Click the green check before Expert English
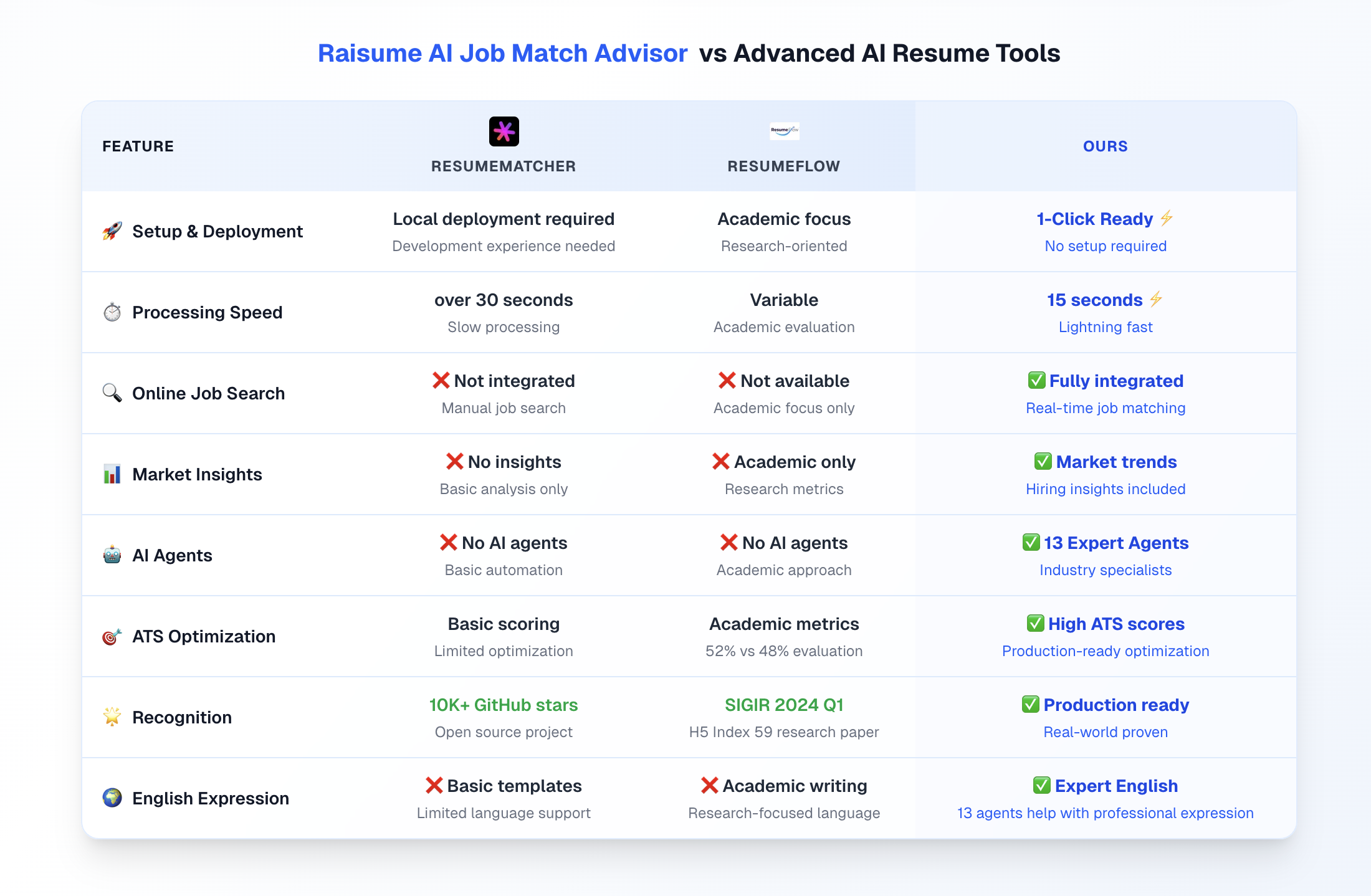Screen dimensions: 1371x896 [1042, 785]
